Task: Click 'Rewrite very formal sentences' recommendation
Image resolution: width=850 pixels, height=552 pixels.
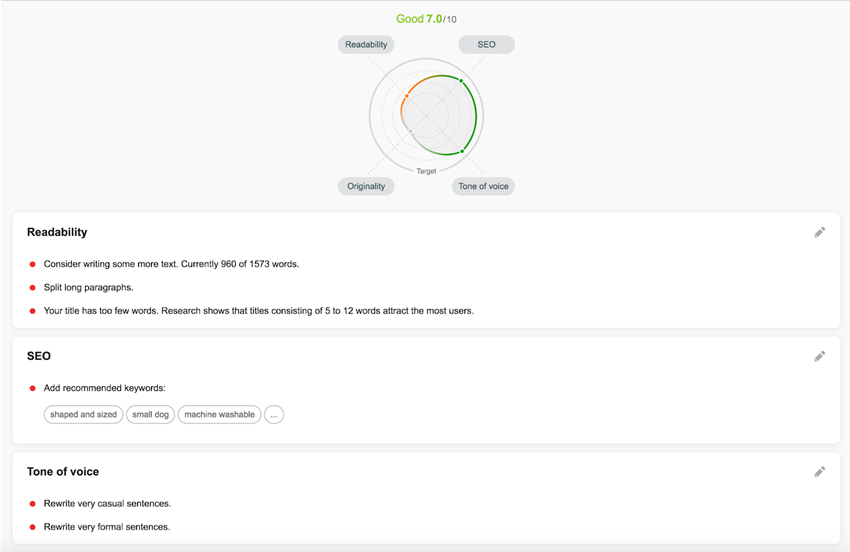Action: 107,527
